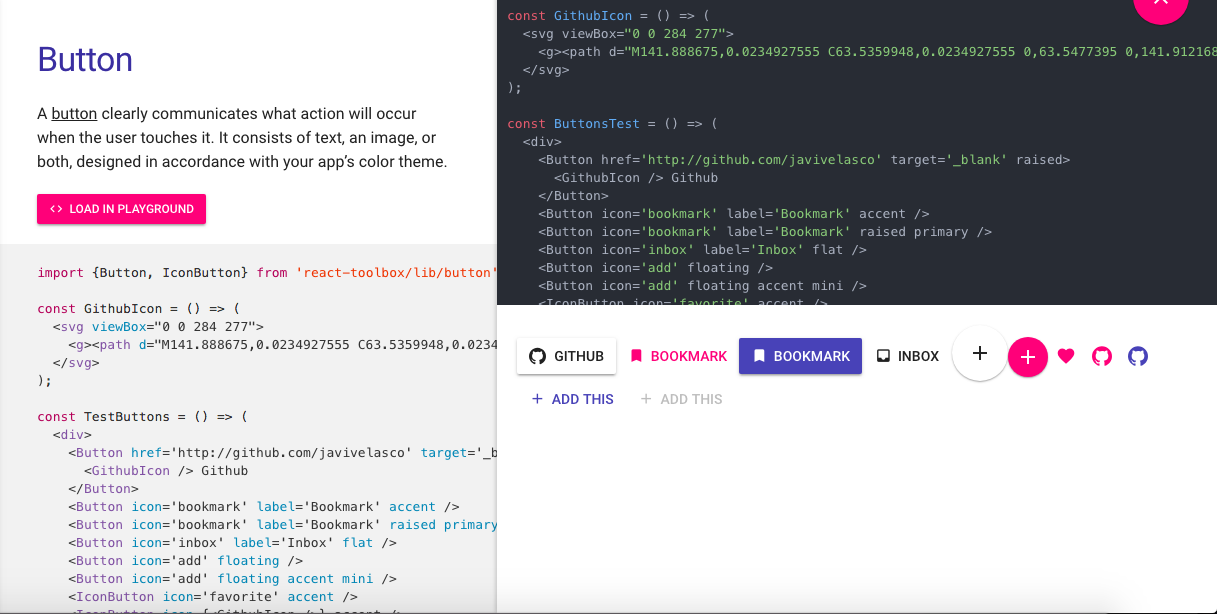The image size is (1217, 614).
Task: Click the purple raised BOOKMARK button
Action: tap(800, 356)
